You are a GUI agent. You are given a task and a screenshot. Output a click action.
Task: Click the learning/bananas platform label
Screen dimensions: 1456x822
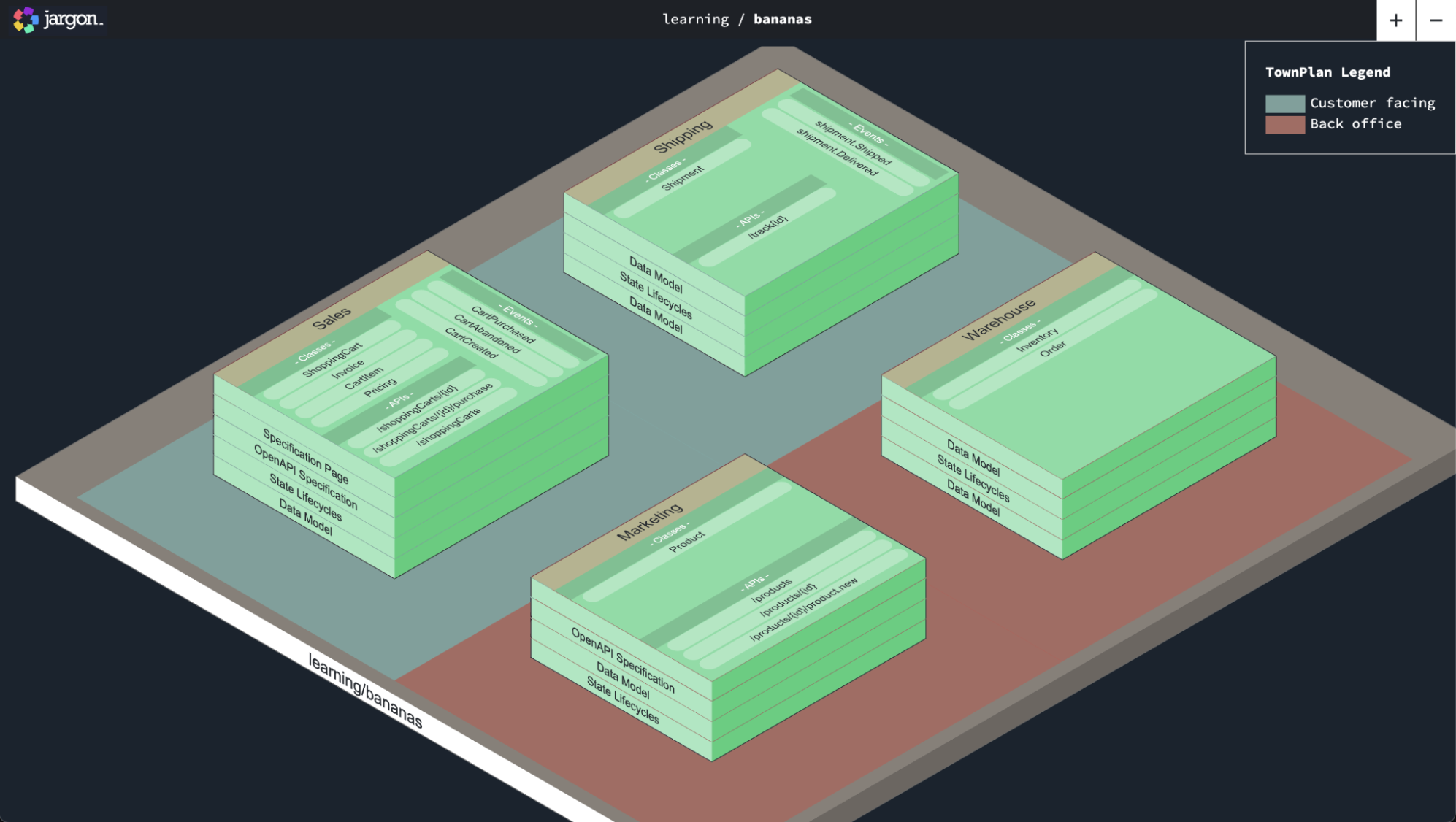[365, 691]
